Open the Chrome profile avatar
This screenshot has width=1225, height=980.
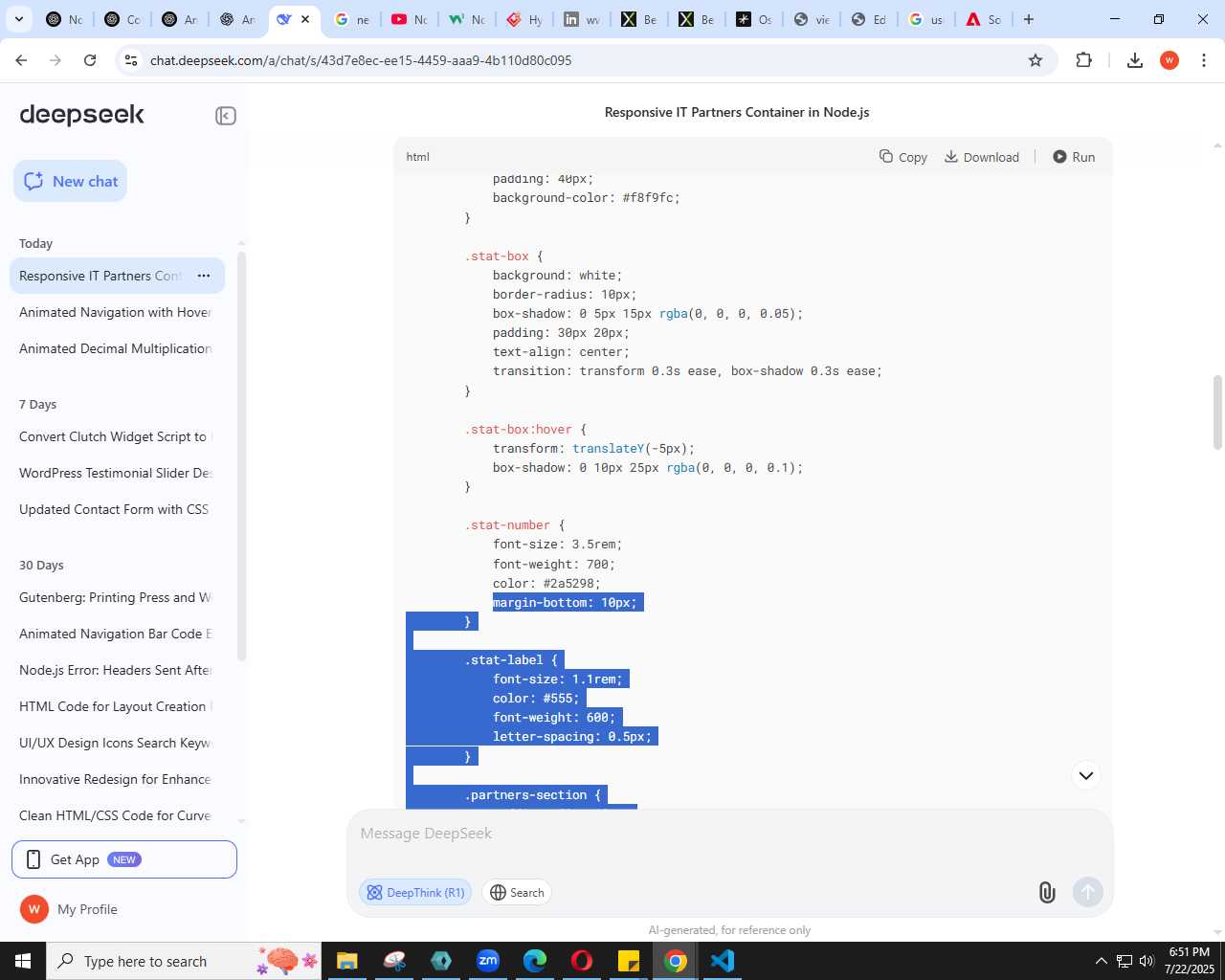pyautogui.click(x=1169, y=60)
